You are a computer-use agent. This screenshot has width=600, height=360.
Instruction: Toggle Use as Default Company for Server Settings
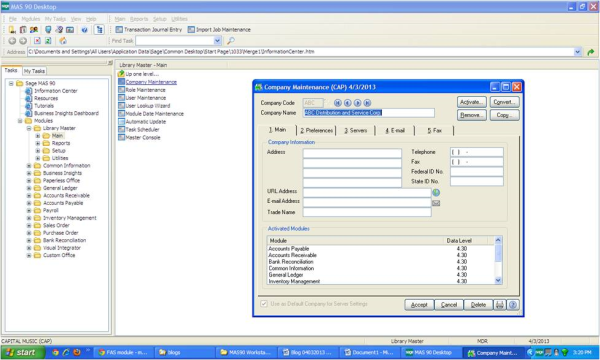pos(264,303)
